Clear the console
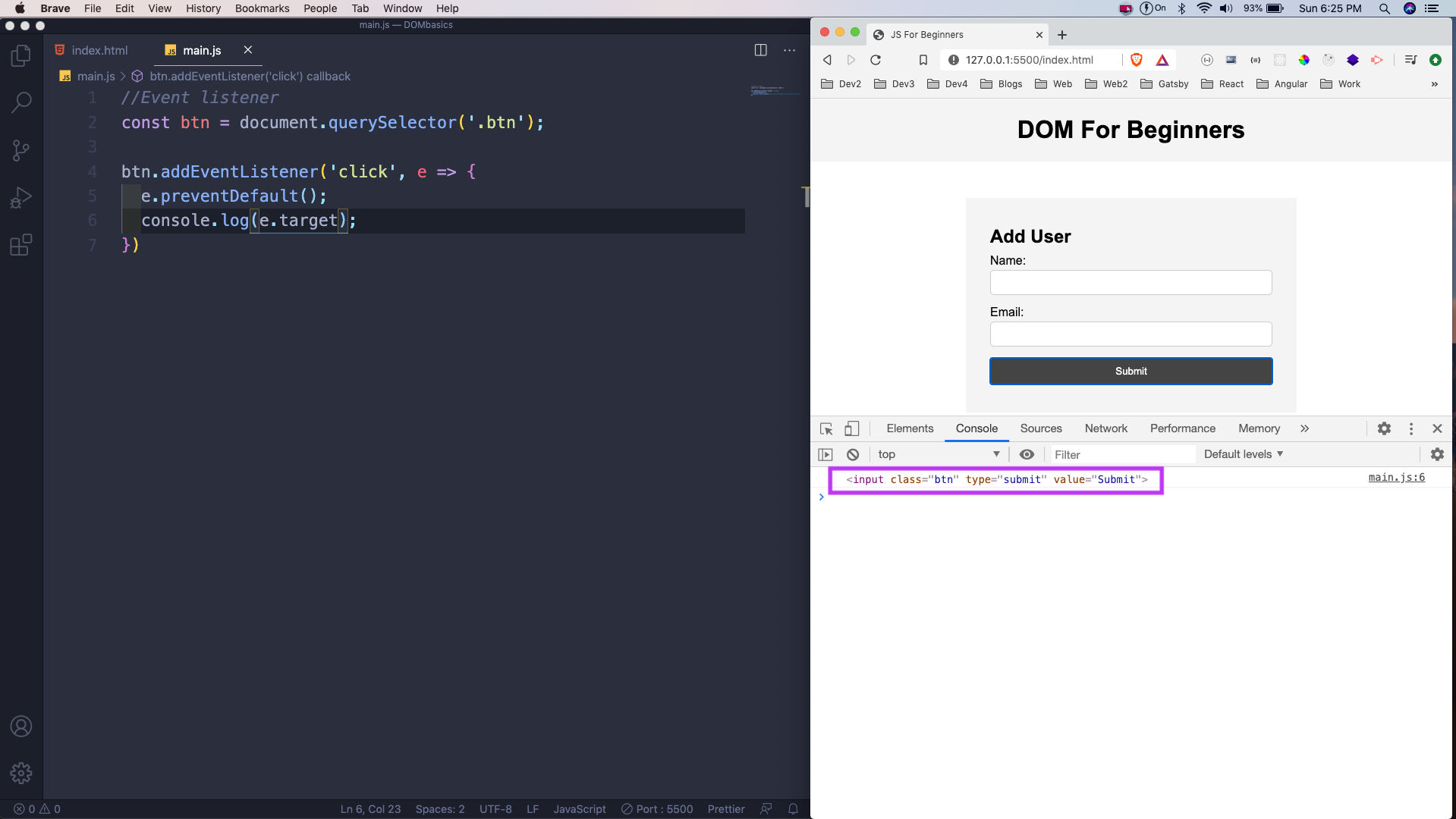The image size is (1456, 819). click(853, 454)
